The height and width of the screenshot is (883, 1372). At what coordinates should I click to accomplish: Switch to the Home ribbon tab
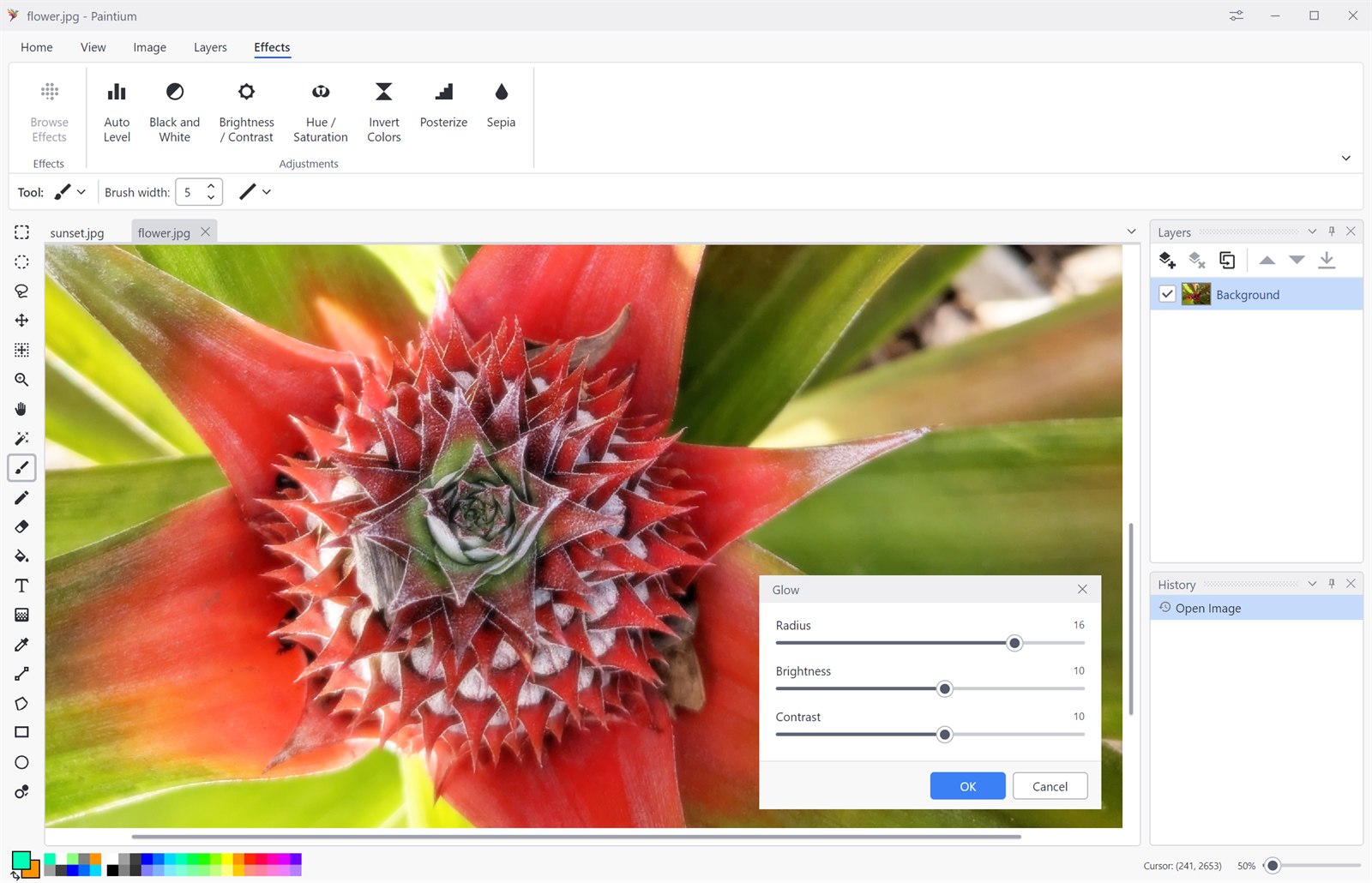point(37,47)
